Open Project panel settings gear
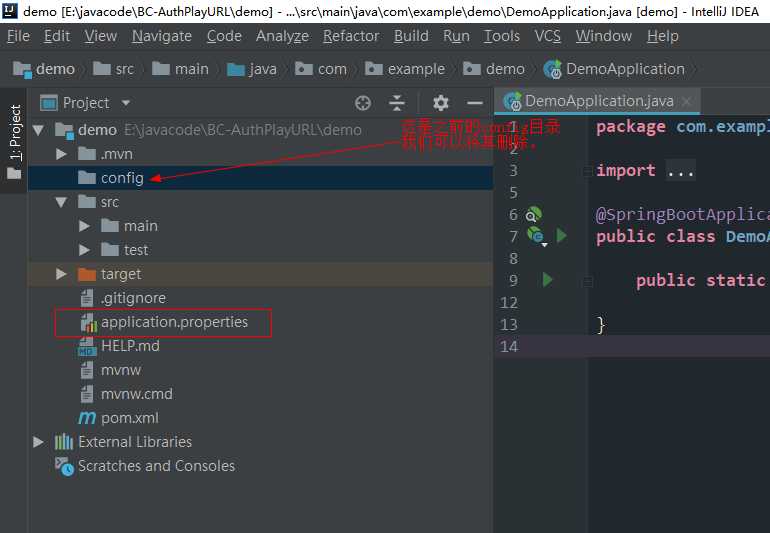Screen dimensions: 770x533 click(x=440, y=103)
